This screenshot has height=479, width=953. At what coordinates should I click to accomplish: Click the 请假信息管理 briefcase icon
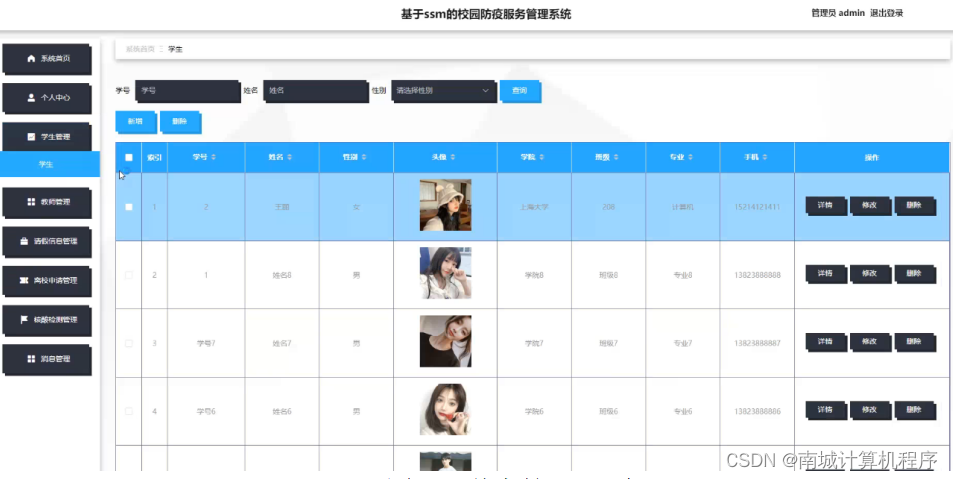(24, 241)
